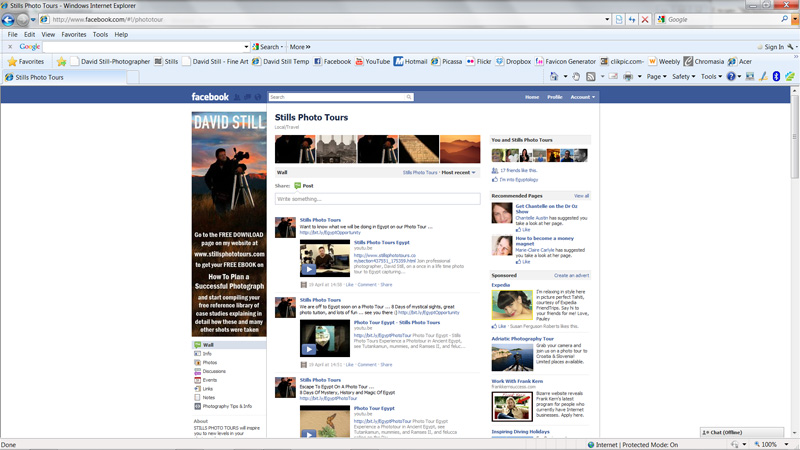Click the Events calendar icon in sidebar

197,380
